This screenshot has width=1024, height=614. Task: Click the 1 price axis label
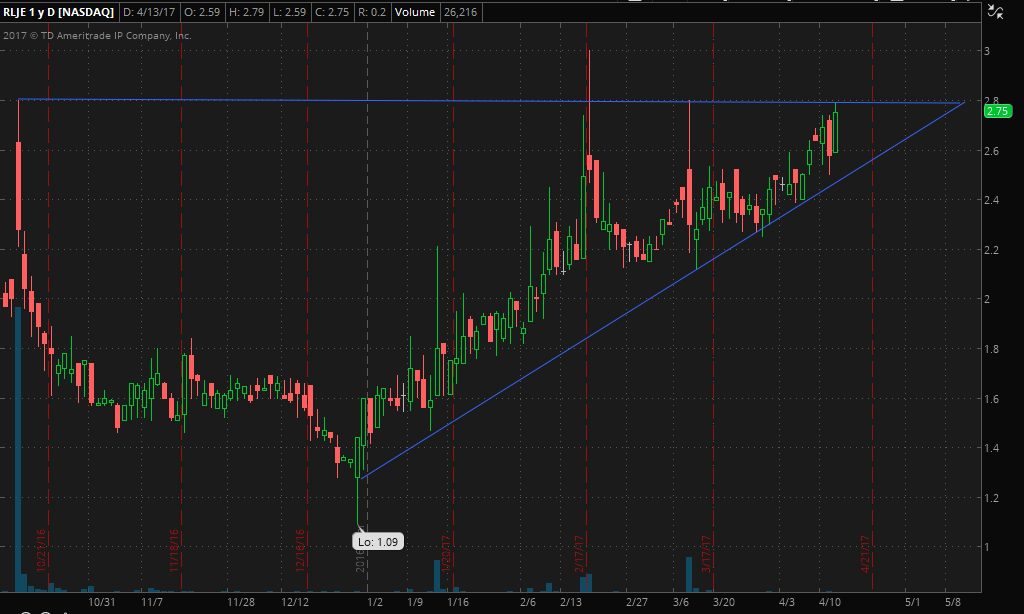(x=987, y=547)
